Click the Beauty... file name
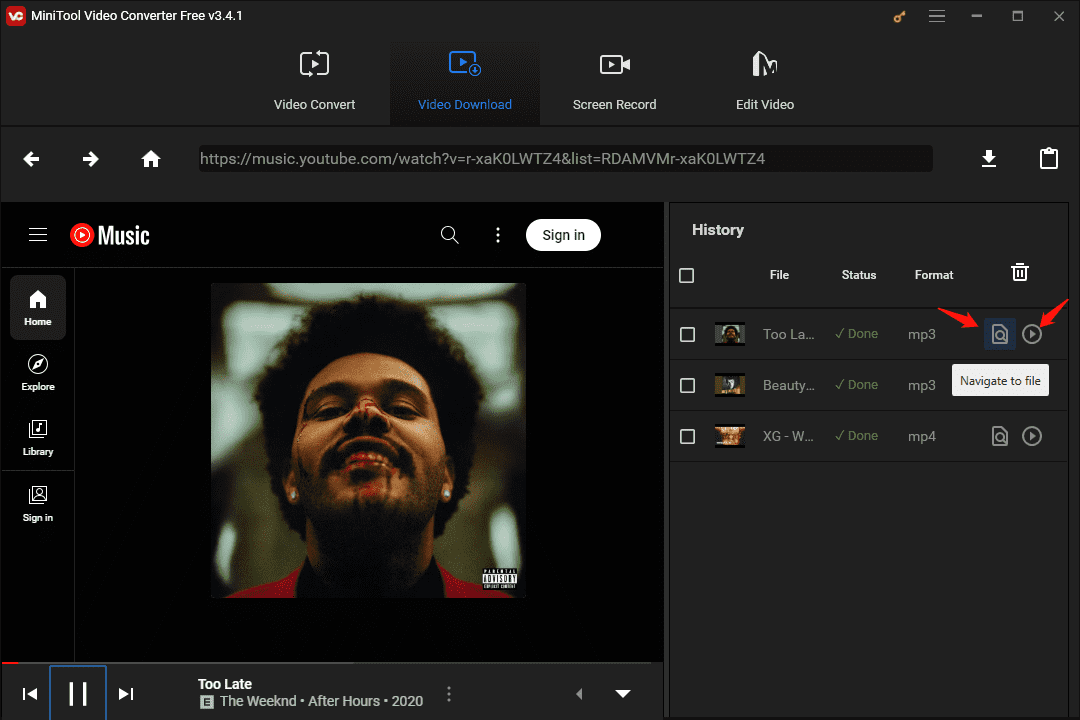The height and width of the screenshot is (720, 1080). click(x=789, y=385)
